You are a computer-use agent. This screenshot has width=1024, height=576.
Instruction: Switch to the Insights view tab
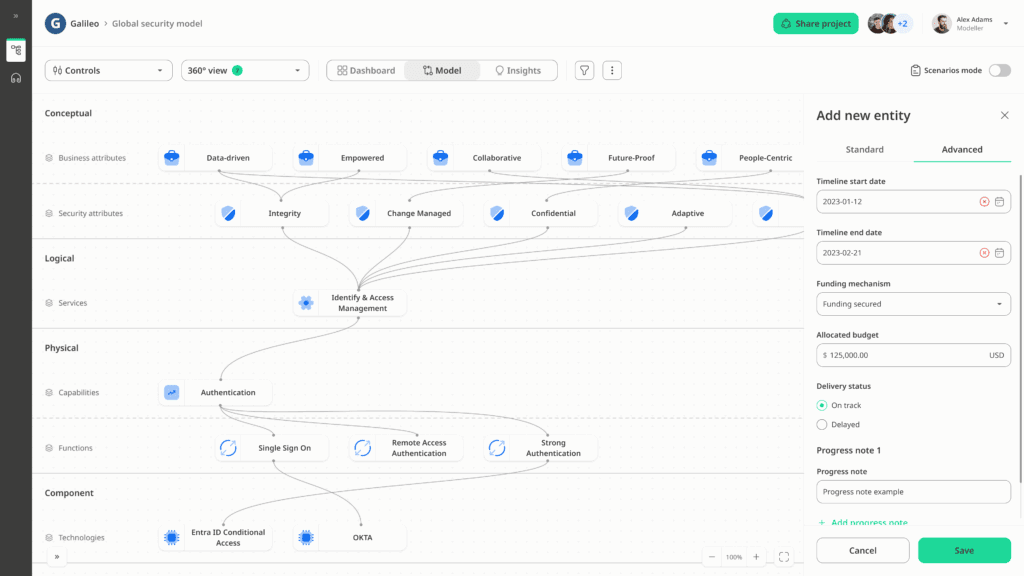coord(518,71)
